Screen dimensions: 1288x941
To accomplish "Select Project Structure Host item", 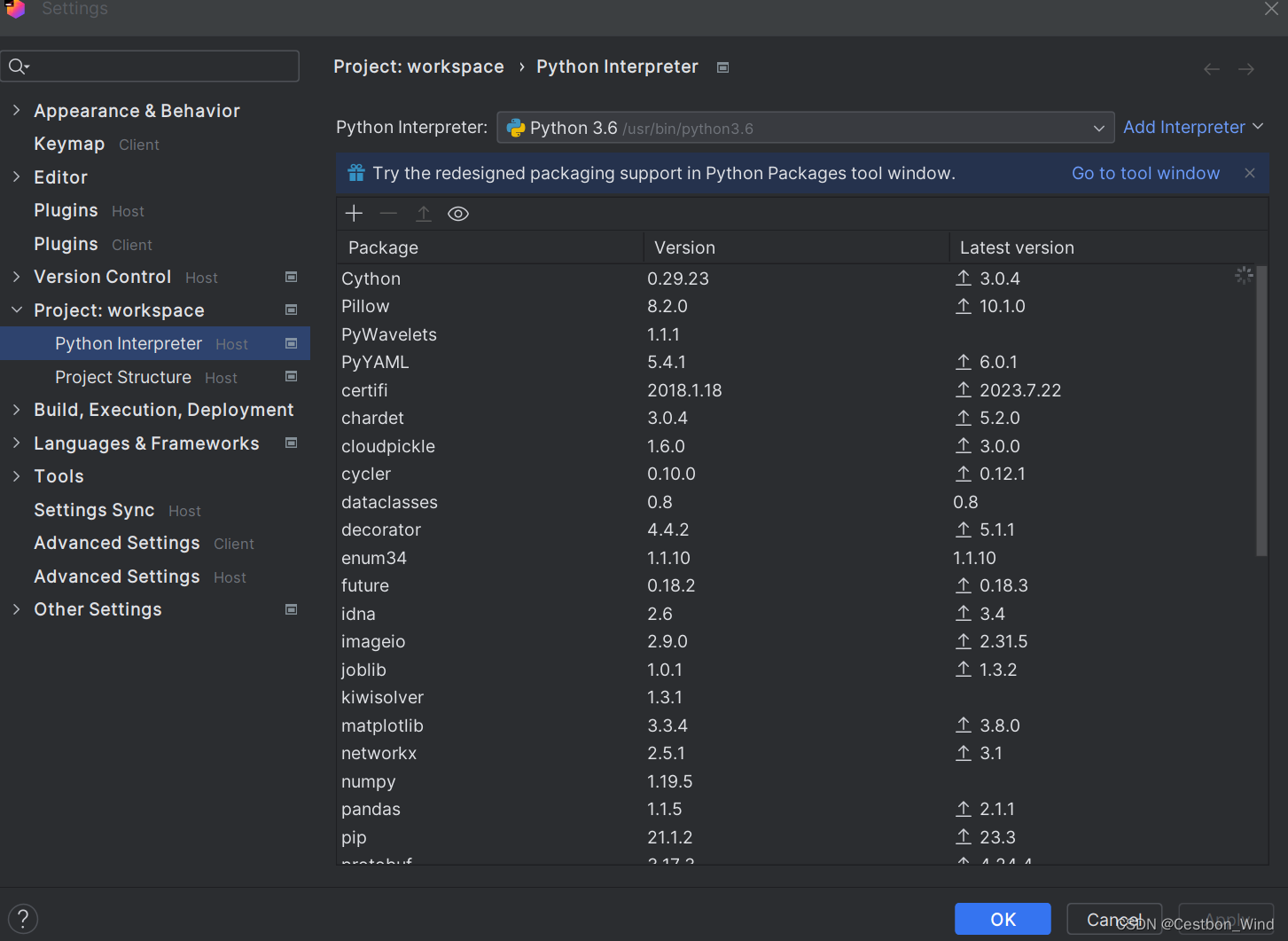I will [155, 377].
